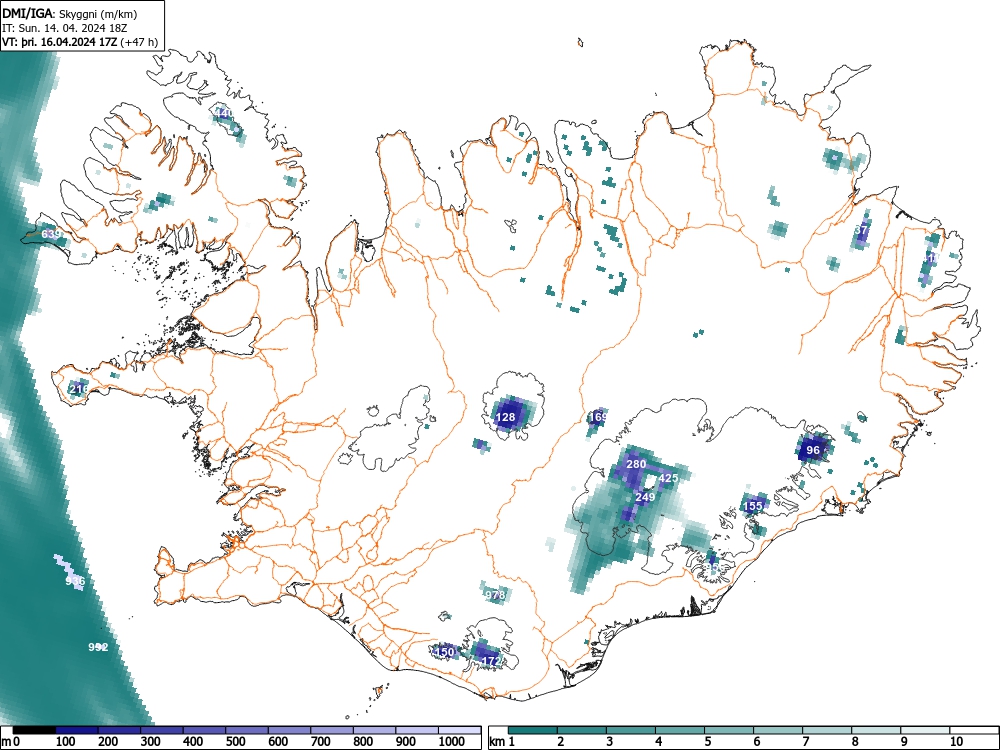Click the 978 value label

[x=495, y=595]
